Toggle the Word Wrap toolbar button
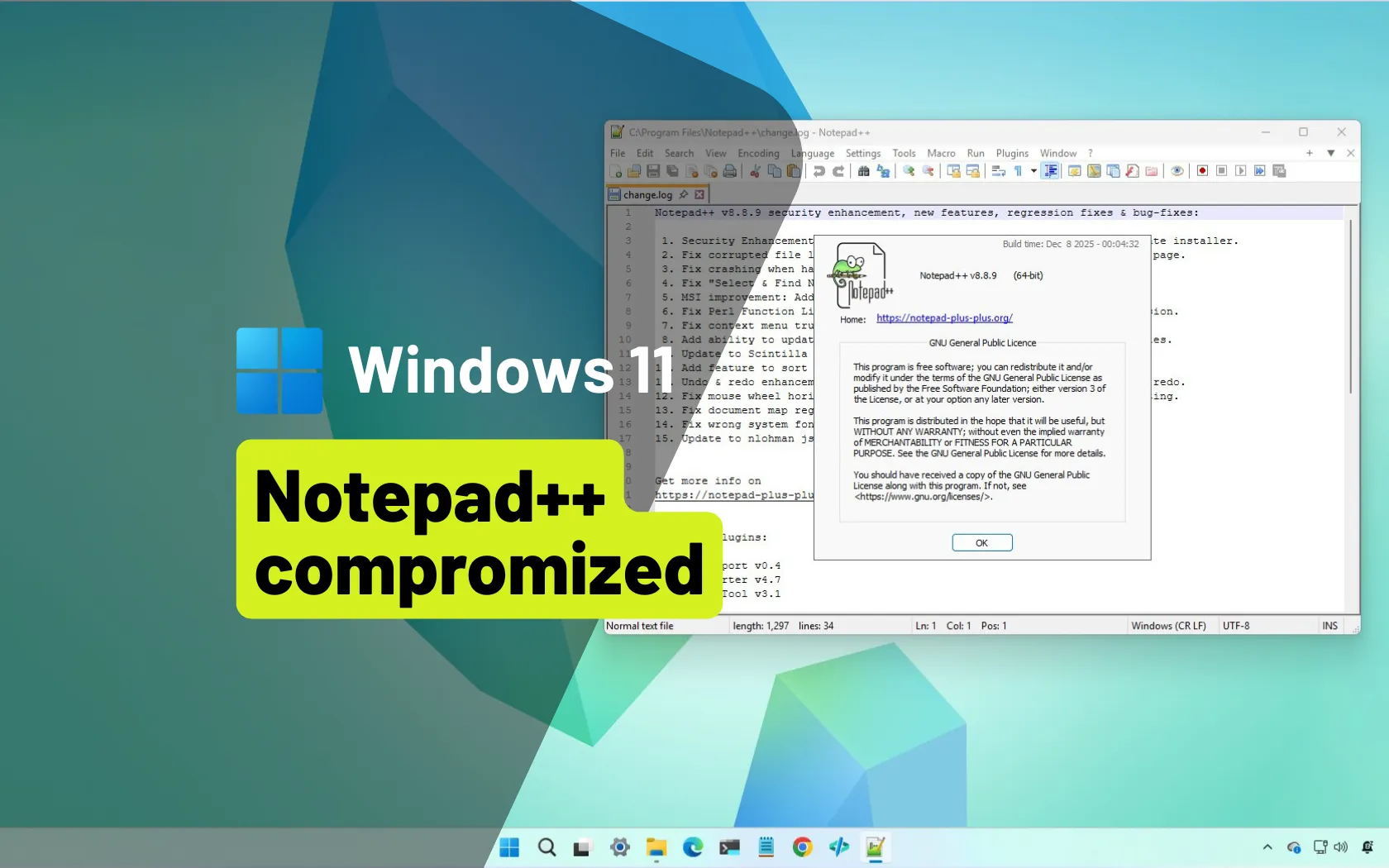The image size is (1389, 868). 998,171
